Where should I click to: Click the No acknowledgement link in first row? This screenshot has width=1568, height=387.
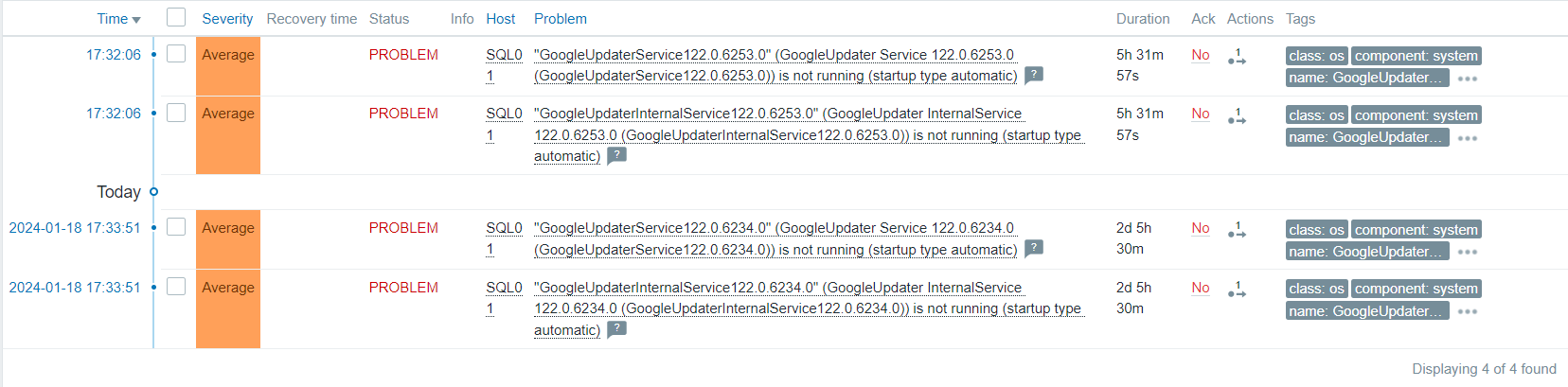(x=1201, y=55)
